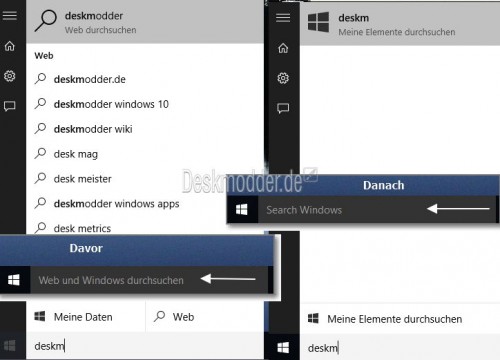Click Web und Windows durchsuchen box
This screenshot has height=360, width=500.
tap(149, 280)
